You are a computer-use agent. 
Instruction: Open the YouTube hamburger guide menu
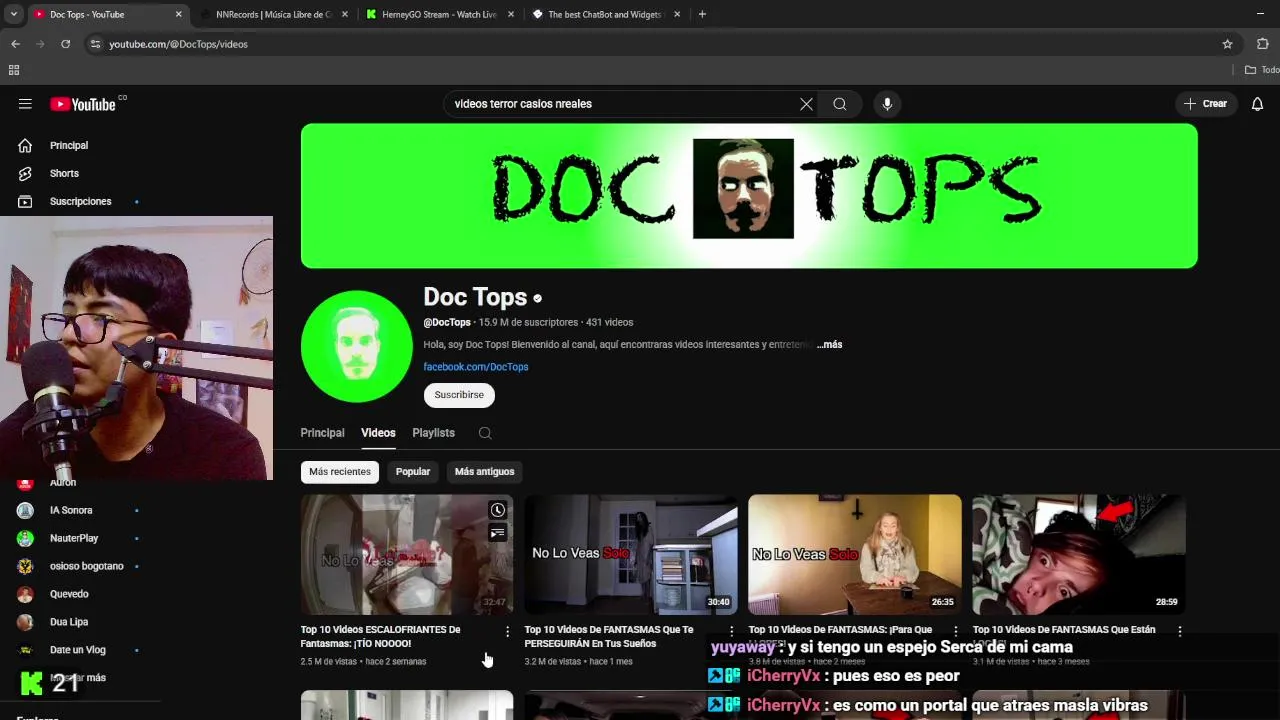point(25,104)
